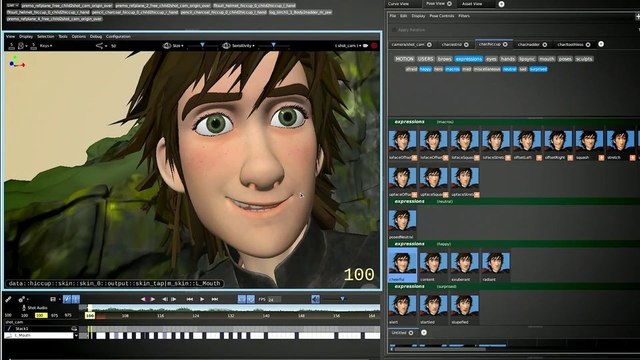640x360 pixels.
Task: Click the Sensitivity manipulator icon
Action: pos(227,46)
